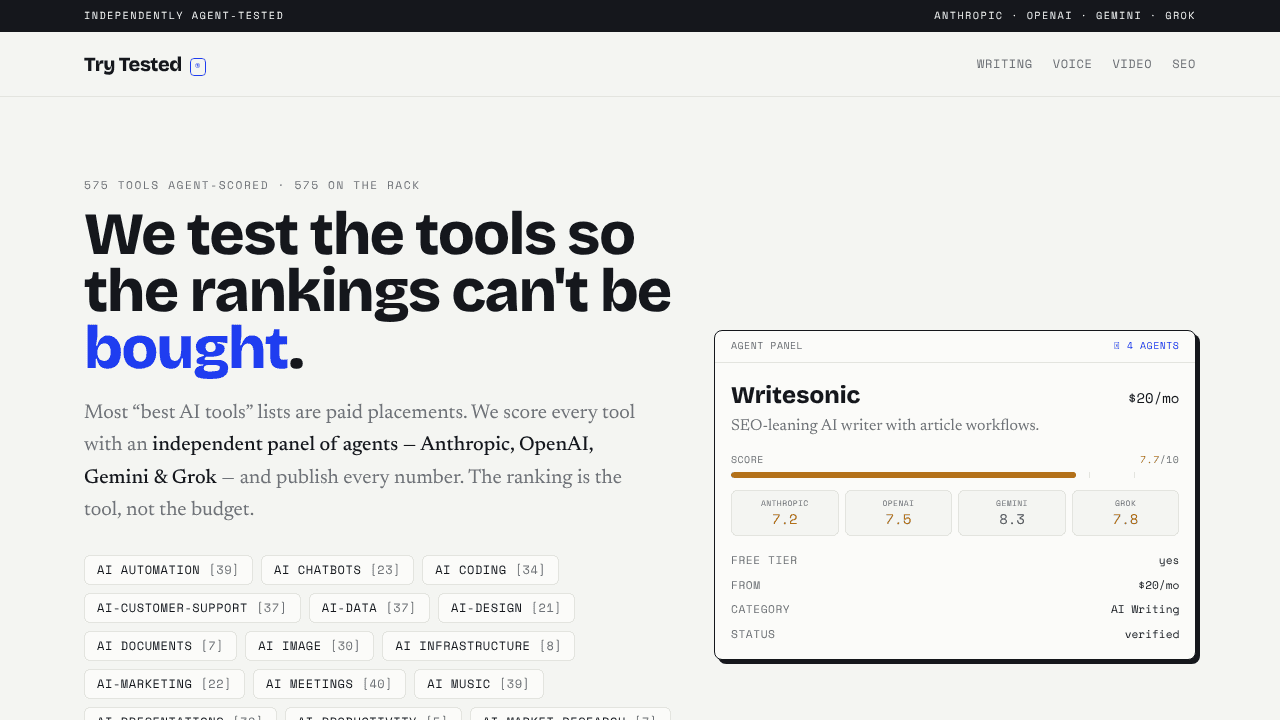Image resolution: width=1280 pixels, height=720 pixels.
Task: Click the GROK 7.8 score box
Action: pyautogui.click(x=1125, y=513)
